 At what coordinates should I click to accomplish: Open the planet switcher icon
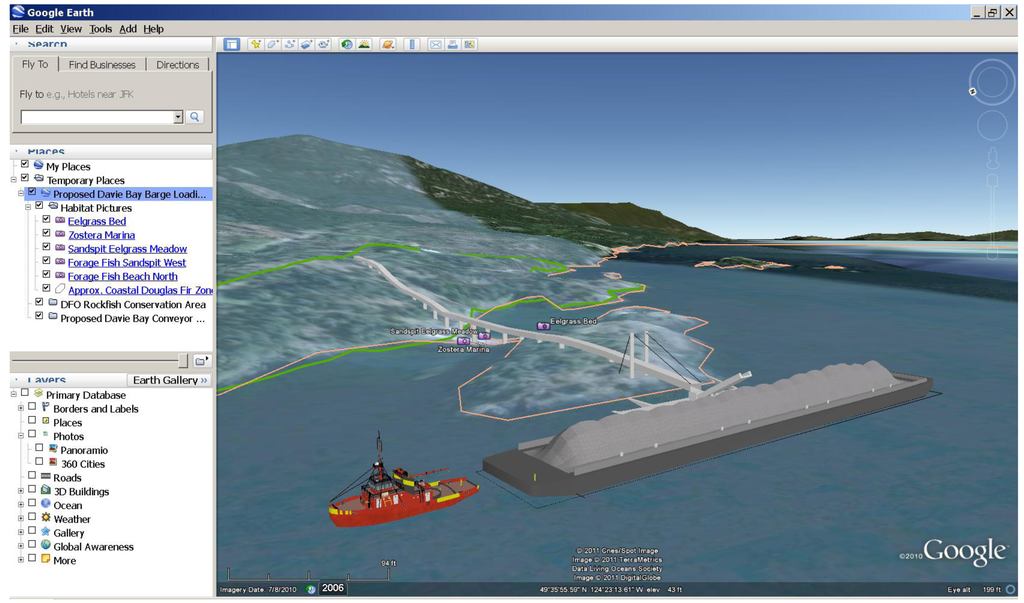click(x=388, y=44)
